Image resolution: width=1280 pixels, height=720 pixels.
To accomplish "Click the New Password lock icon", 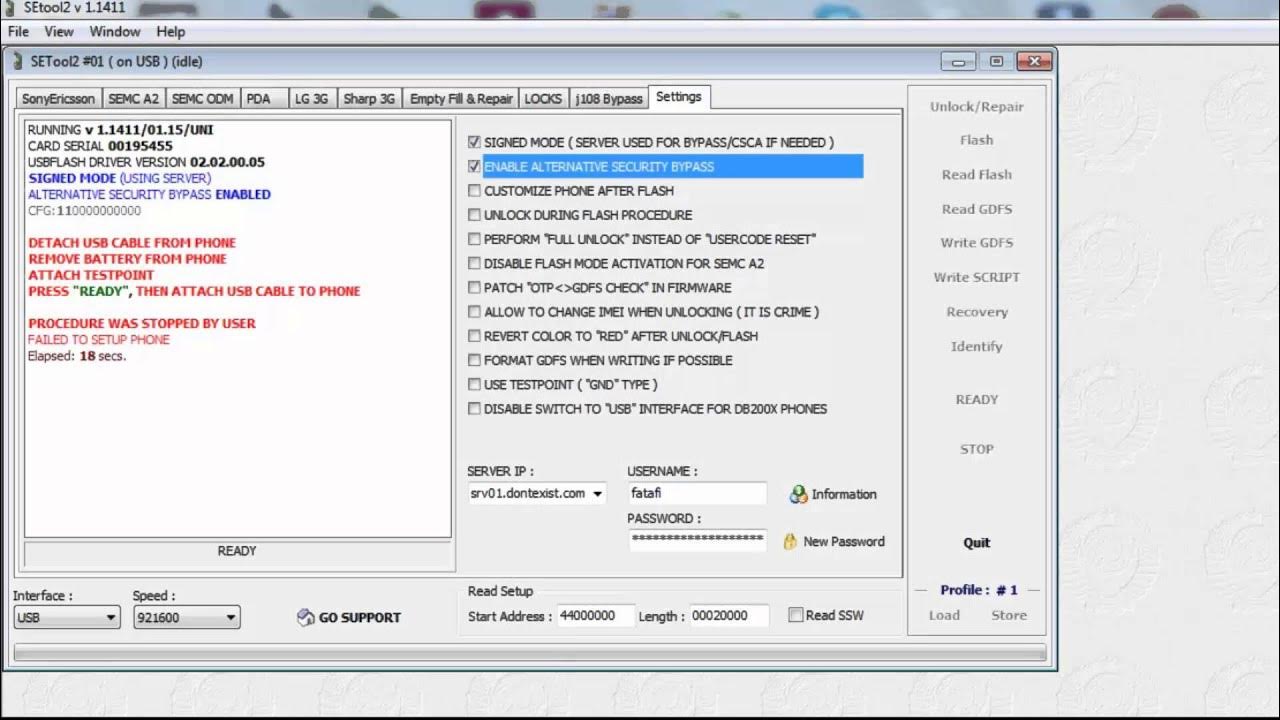I will 790,541.
